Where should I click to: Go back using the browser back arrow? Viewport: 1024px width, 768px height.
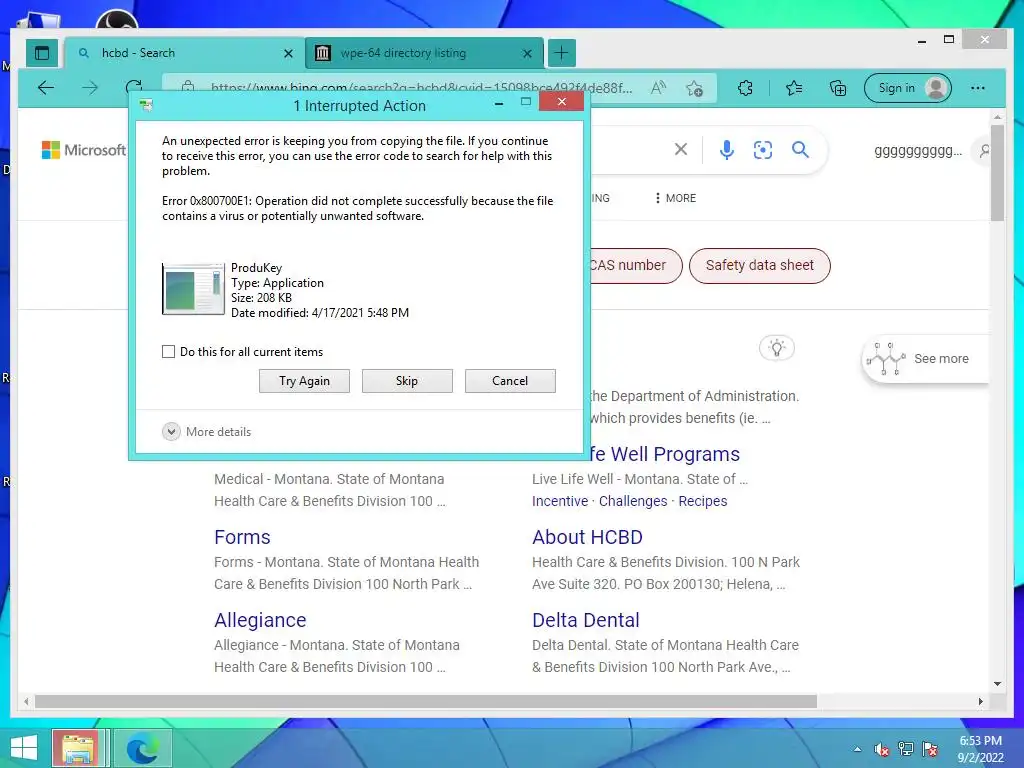click(46, 88)
